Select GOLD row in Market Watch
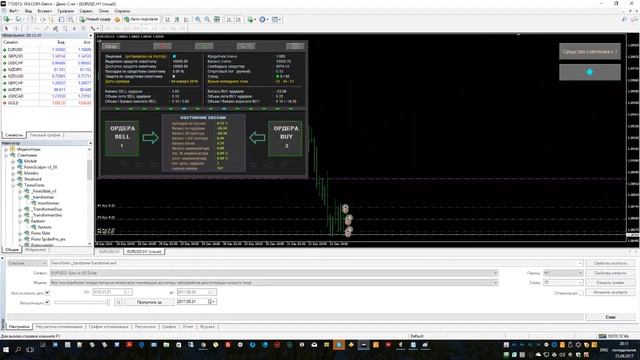The width and height of the screenshot is (640, 360). tap(47, 103)
